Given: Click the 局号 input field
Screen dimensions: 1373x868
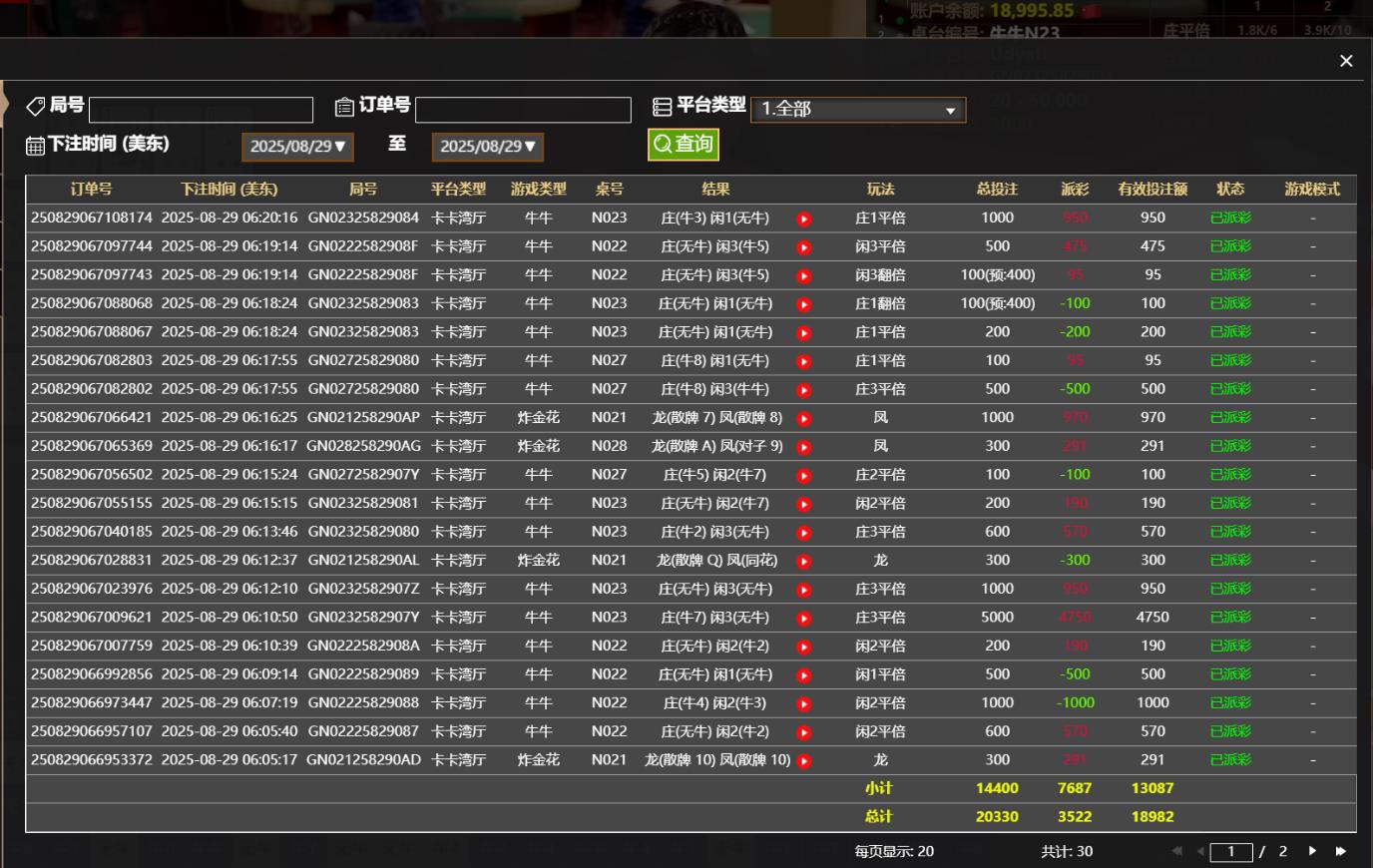Looking at the screenshot, I should (201, 110).
